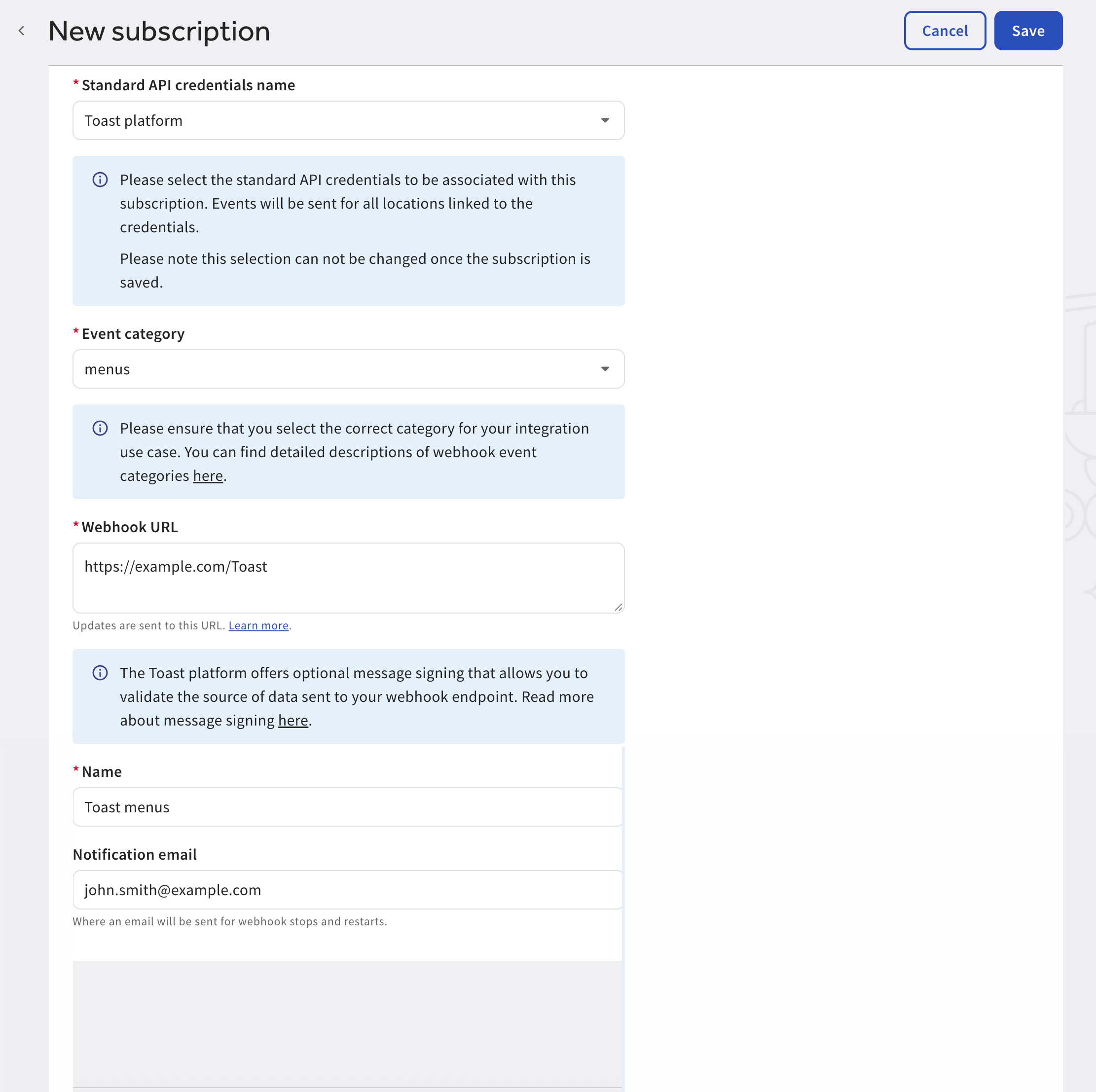Viewport: 1096px width, 1092px height.
Task: Click the info icon in the credentials notice
Action: point(100,180)
